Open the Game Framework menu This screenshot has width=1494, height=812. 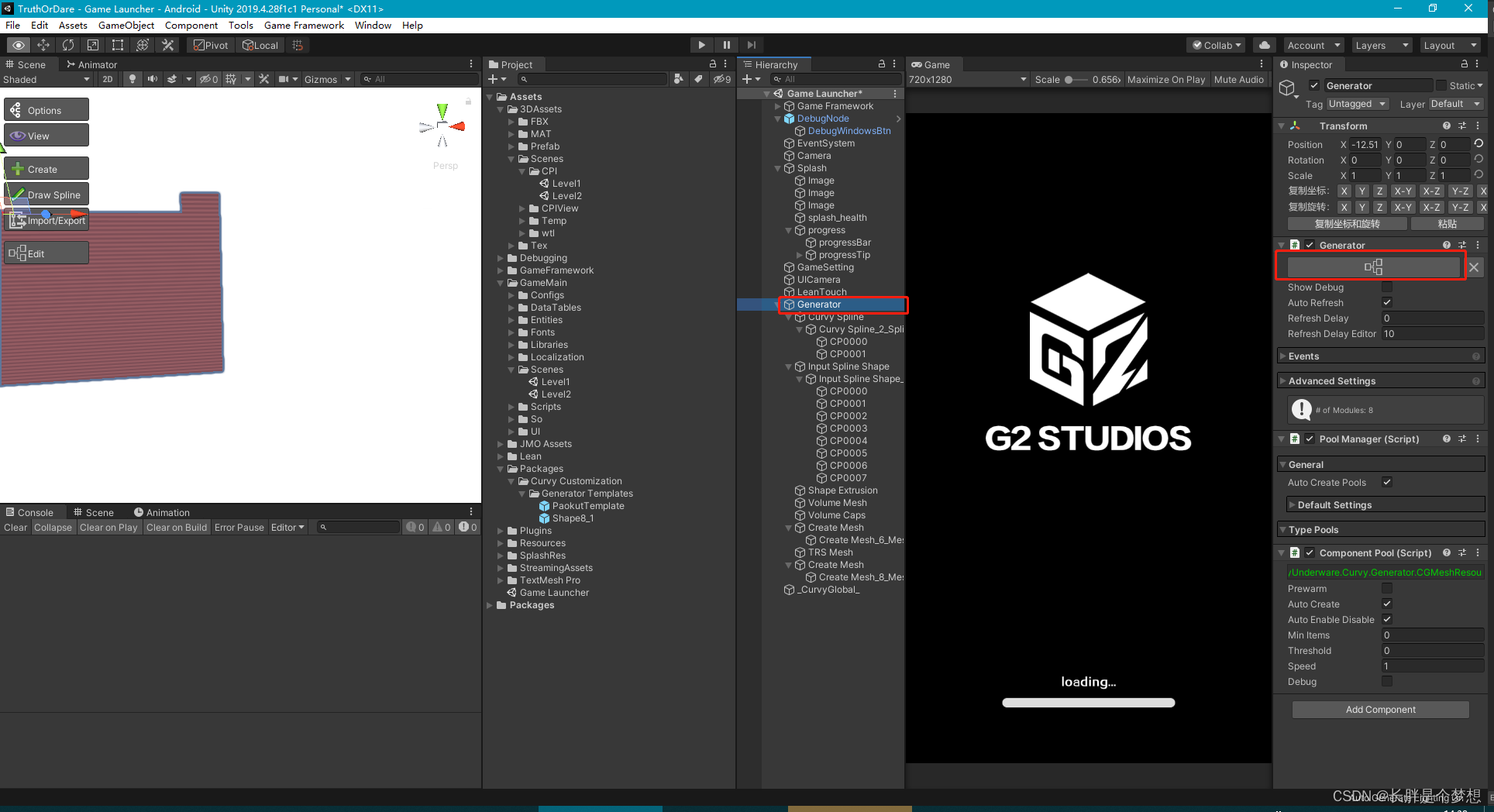(x=304, y=25)
